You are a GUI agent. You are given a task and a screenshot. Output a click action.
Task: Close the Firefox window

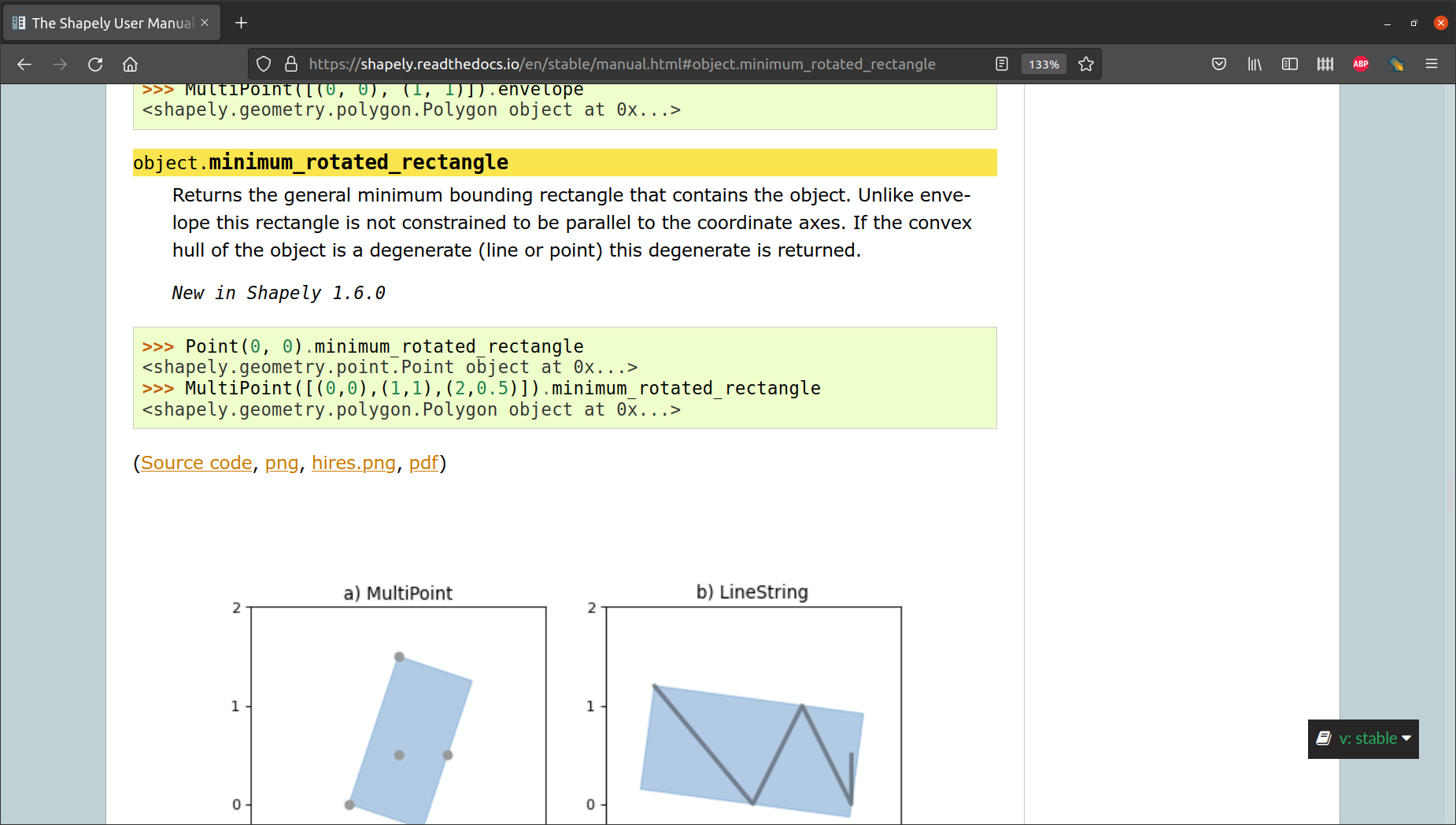1441,23
